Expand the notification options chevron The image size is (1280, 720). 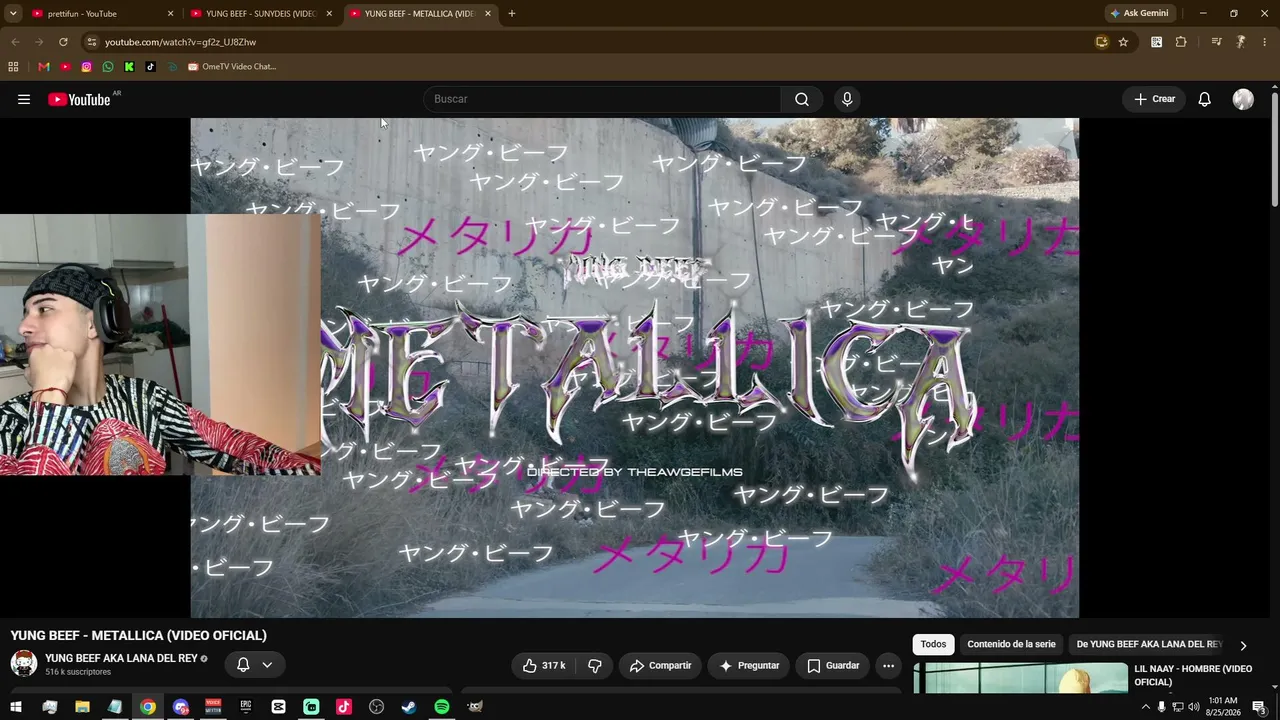pos(267,665)
